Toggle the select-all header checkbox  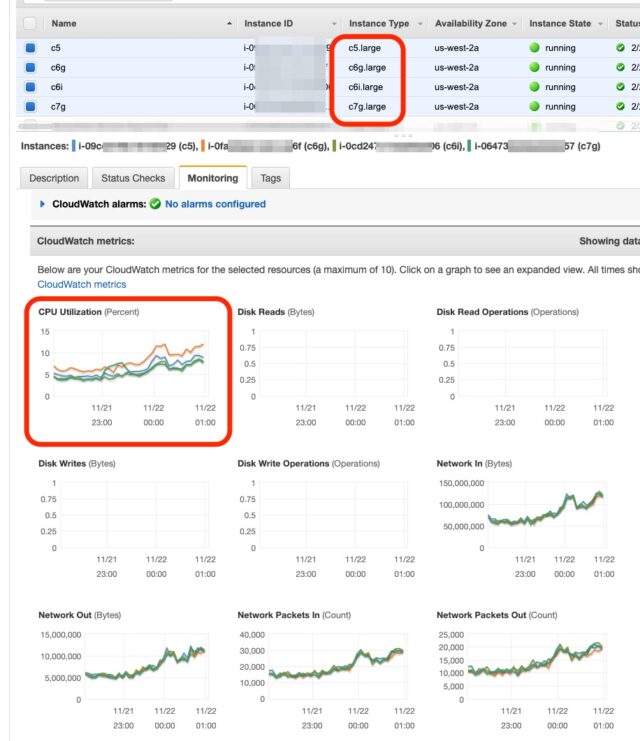click(x=29, y=24)
